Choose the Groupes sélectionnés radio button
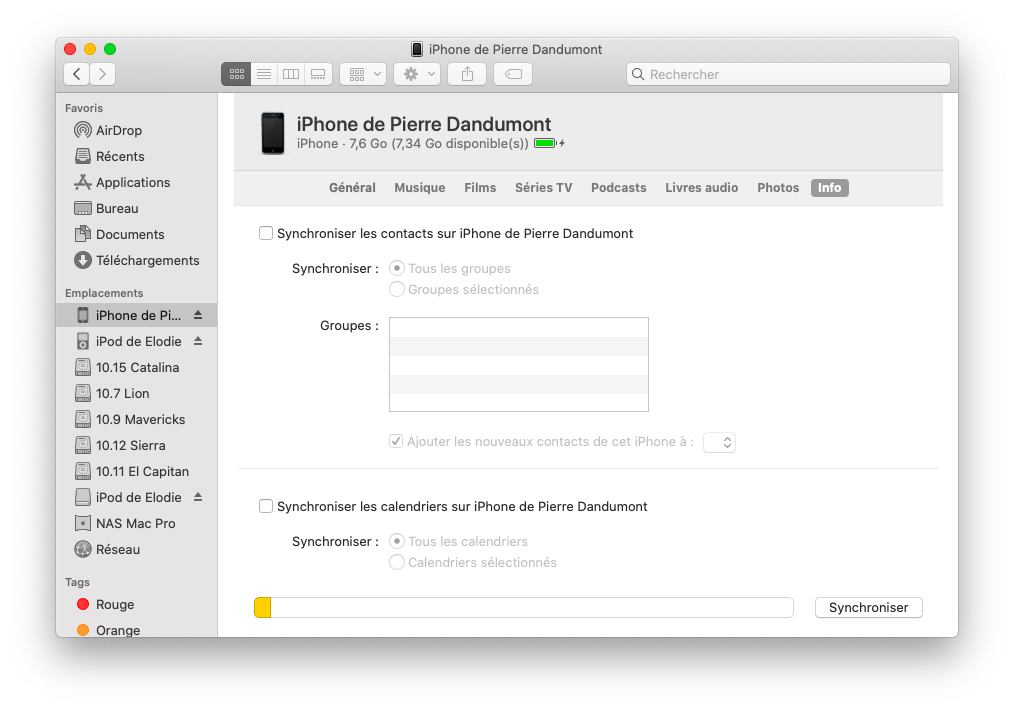Image resolution: width=1014 pixels, height=711 pixels. (396, 289)
